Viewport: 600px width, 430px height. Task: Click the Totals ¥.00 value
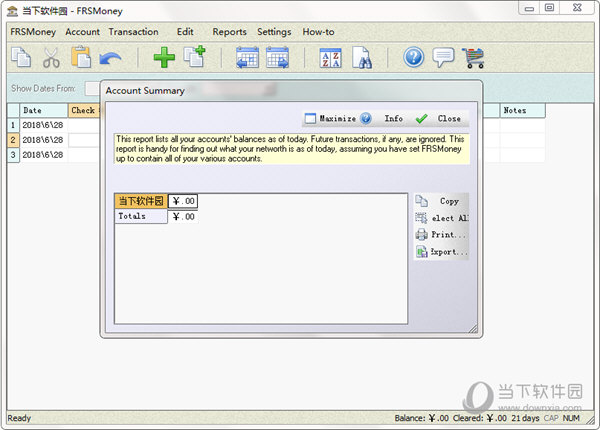coord(183,217)
